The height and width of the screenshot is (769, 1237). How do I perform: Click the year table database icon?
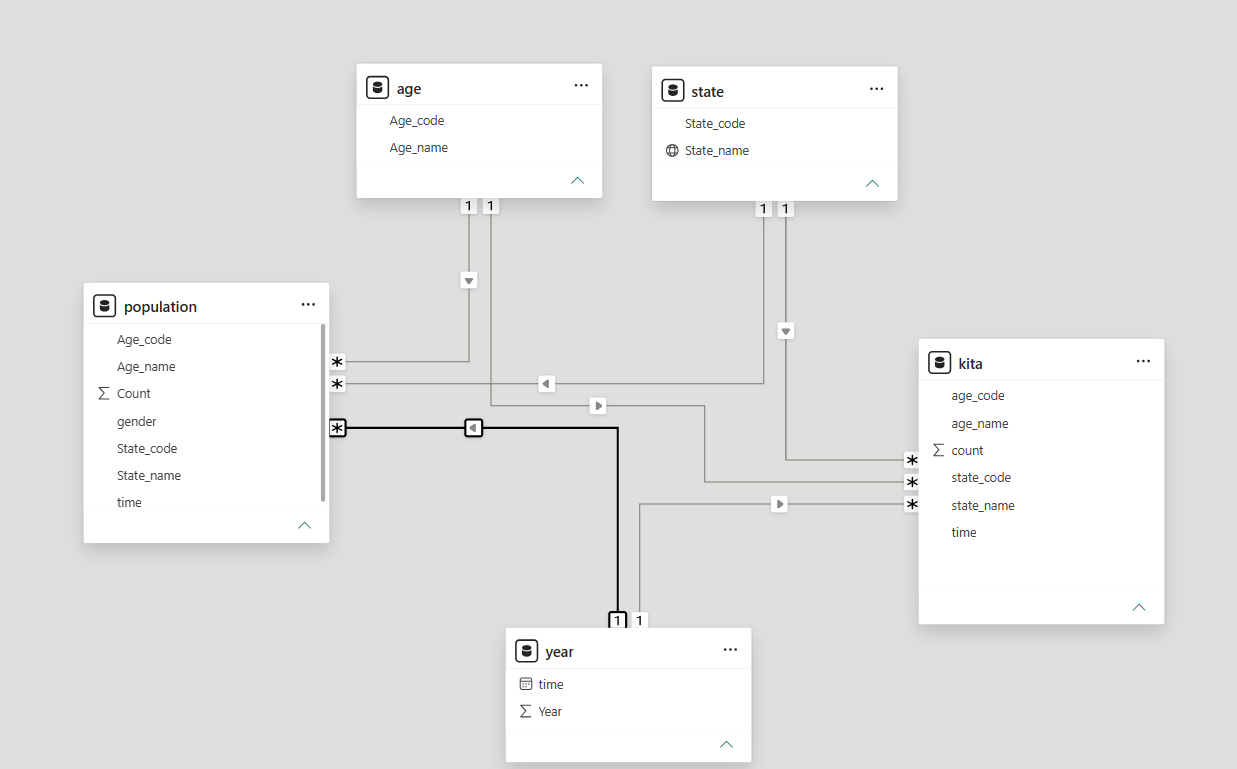point(526,651)
